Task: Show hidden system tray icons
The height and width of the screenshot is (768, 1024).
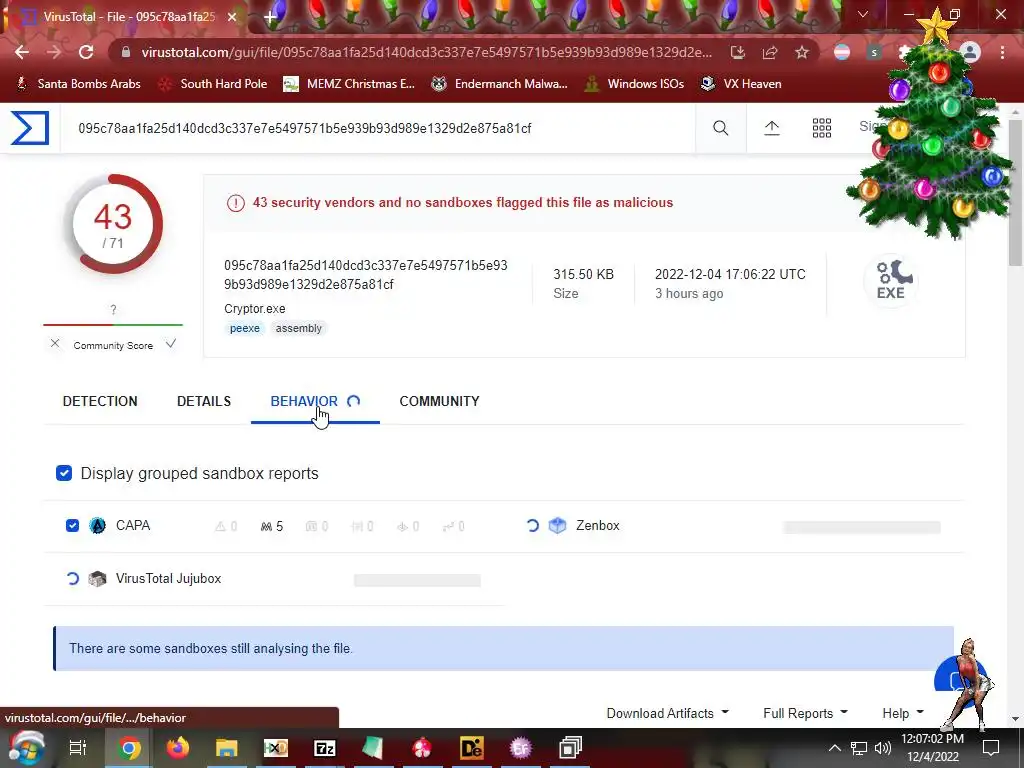Action: click(x=835, y=748)
